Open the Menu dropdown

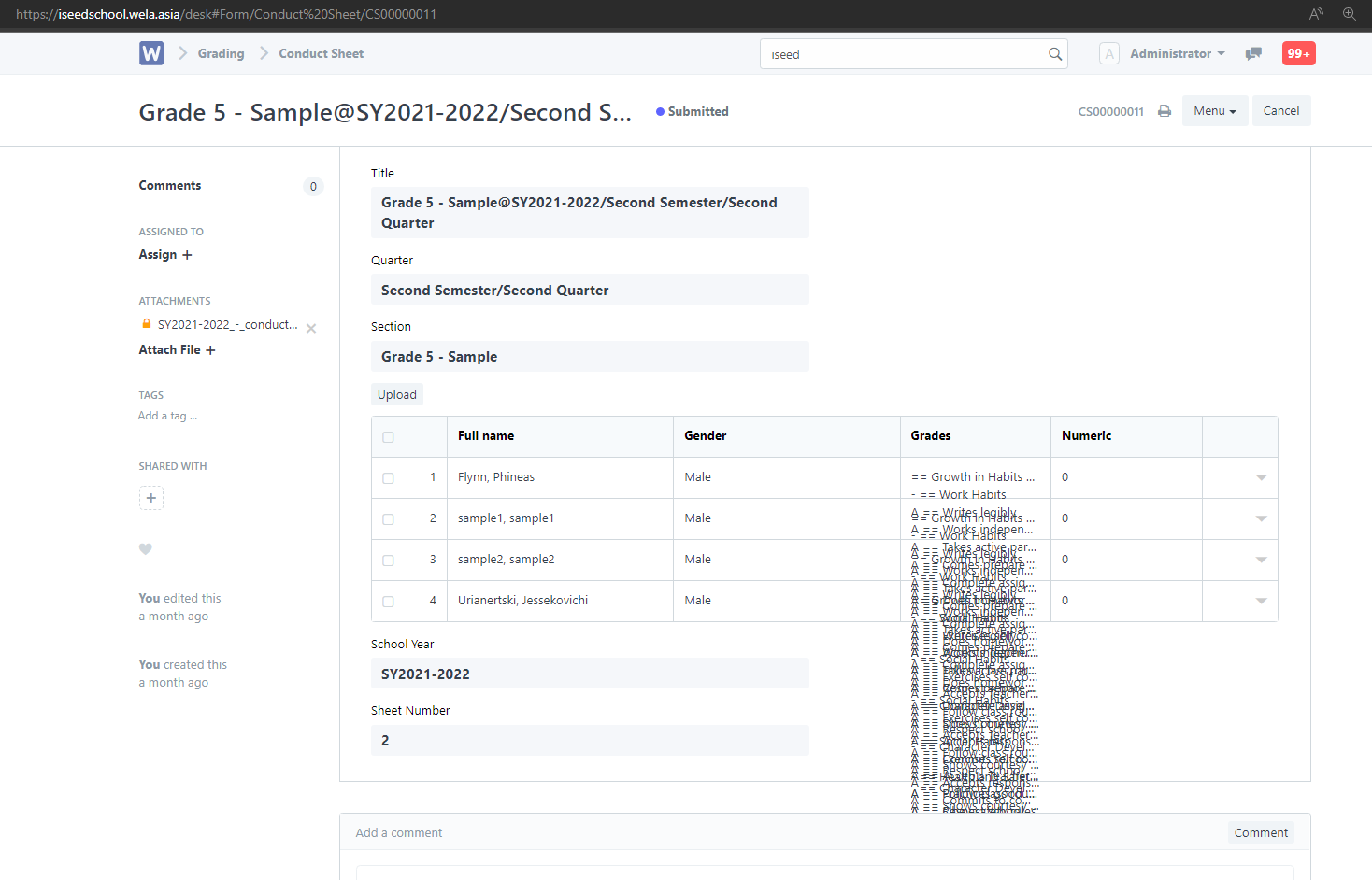[1214, 111]
